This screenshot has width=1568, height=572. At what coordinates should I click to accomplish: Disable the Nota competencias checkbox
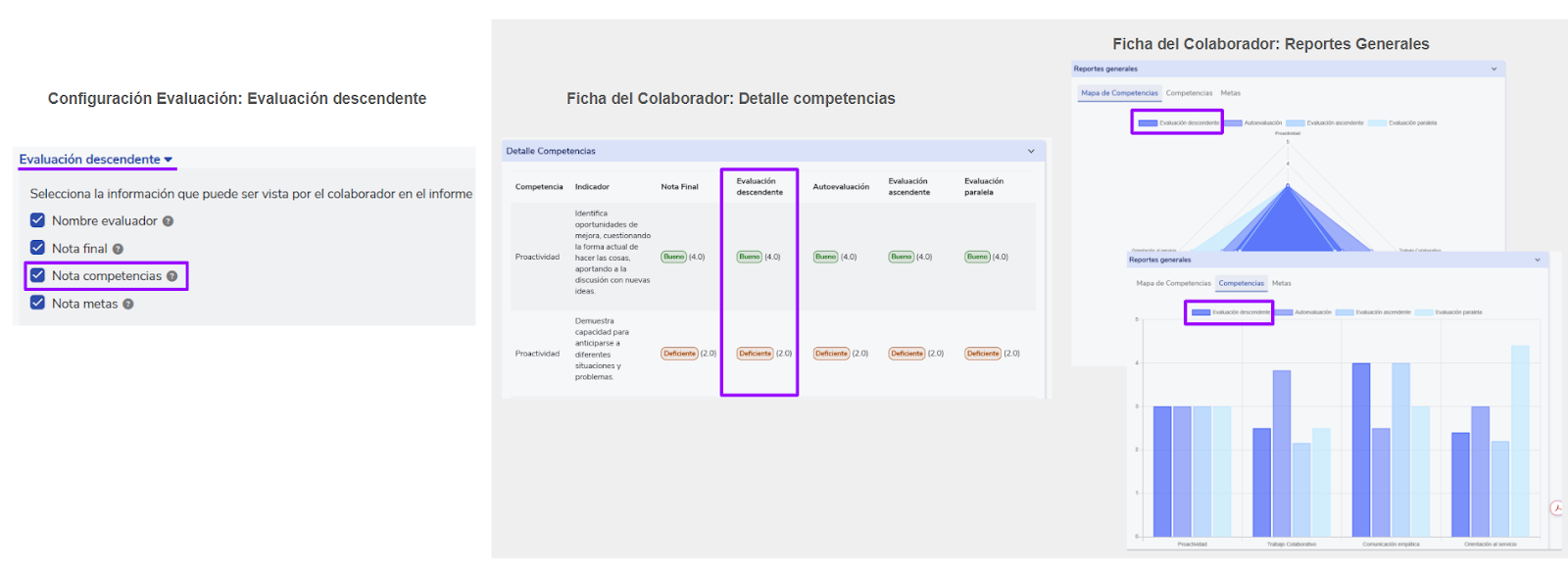pyautogui.click(x=37, y=275)
